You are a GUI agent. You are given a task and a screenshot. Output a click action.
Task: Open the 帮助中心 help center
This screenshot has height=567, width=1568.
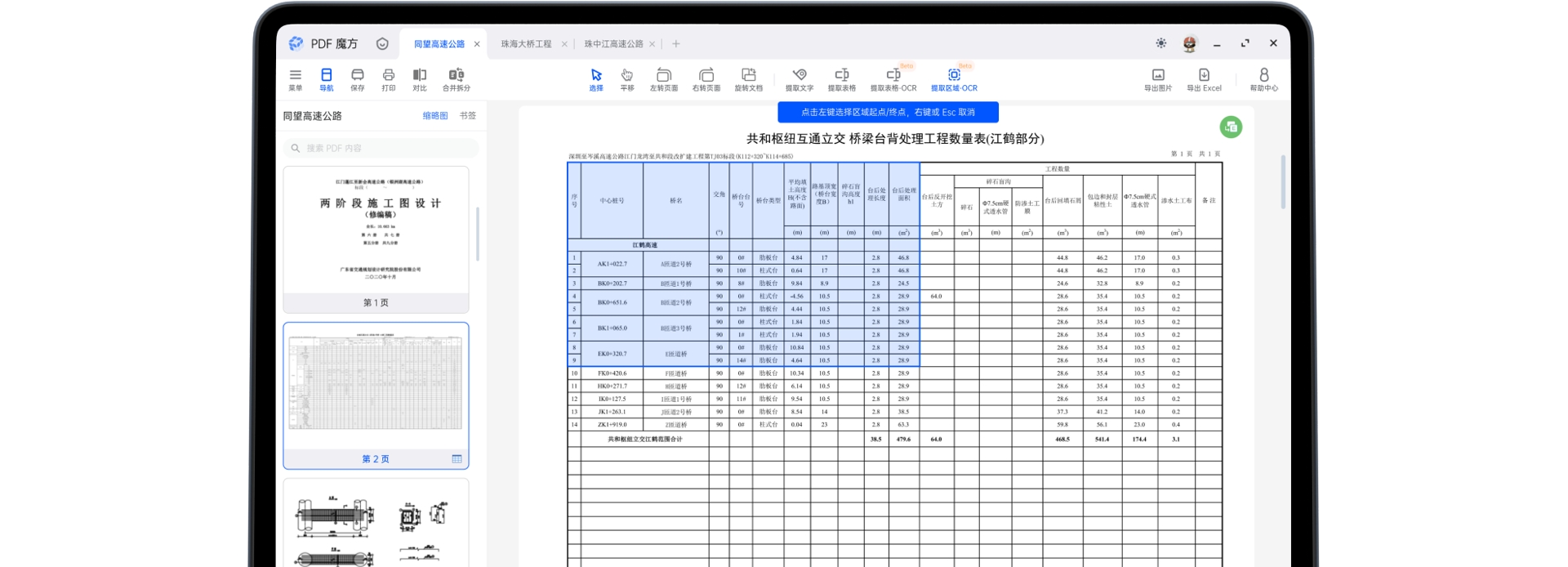tap(1264, 79)
